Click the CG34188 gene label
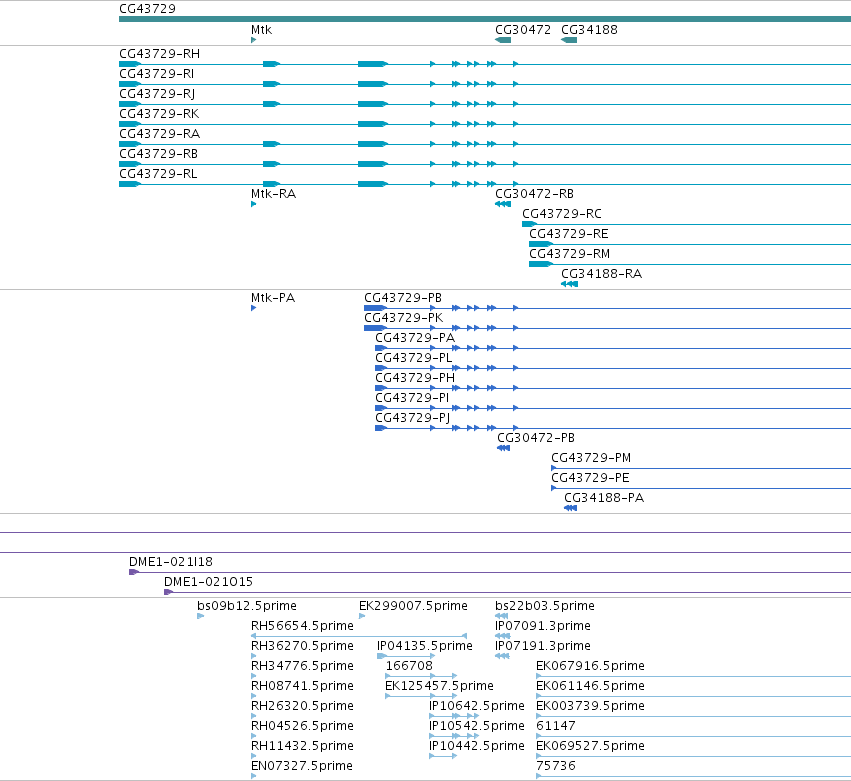The height and width of the screenshot is (781, 851). point(589,30)
